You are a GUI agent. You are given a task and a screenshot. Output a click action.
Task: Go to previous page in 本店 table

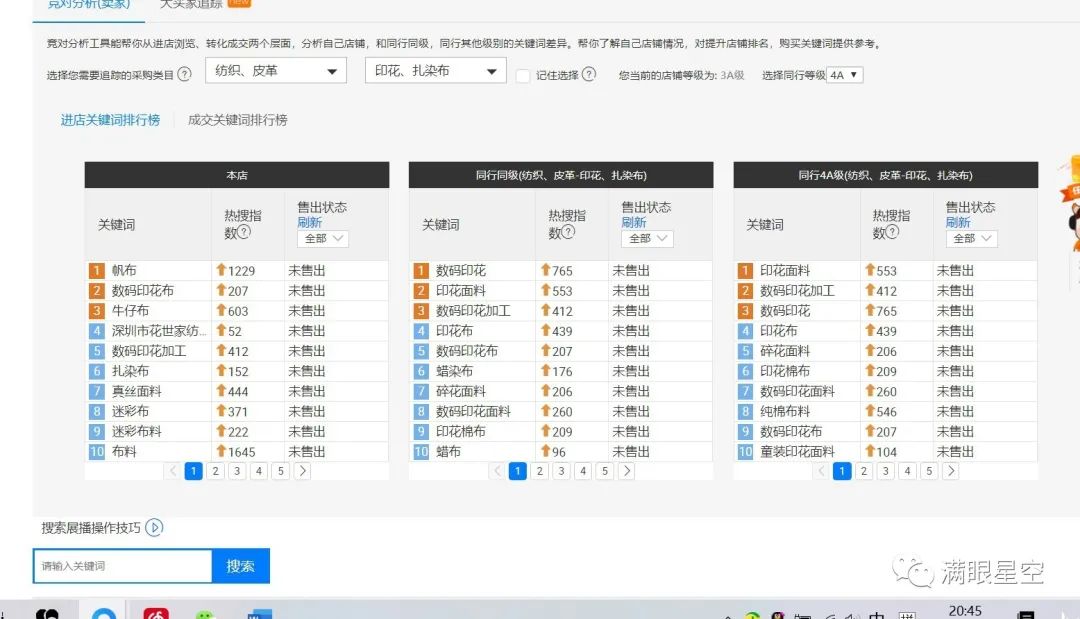(x=173, y=471)
